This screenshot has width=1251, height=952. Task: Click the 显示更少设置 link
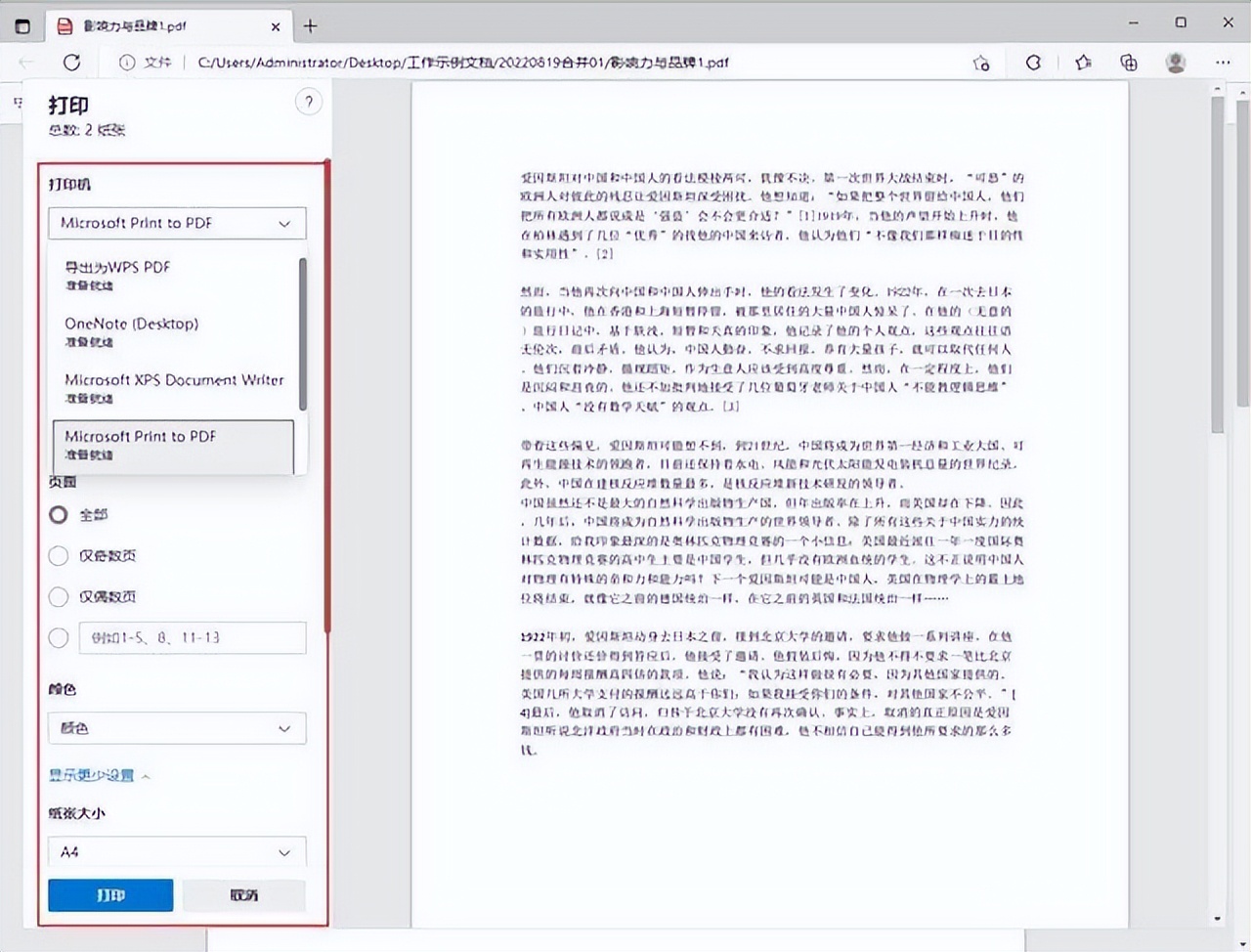pyautogui.click(x=93, y=775)
